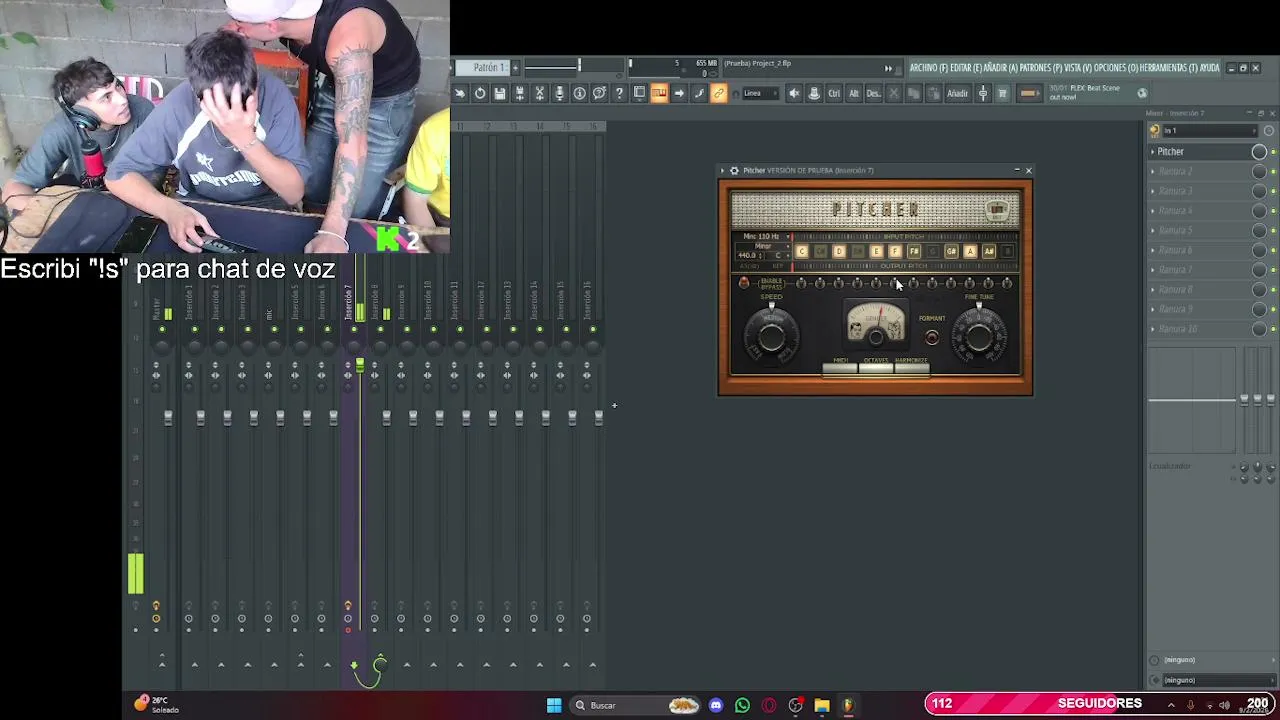Open Windows Start menu
This screenshot has height=720, width=1280.
click(x=554, y=705)
